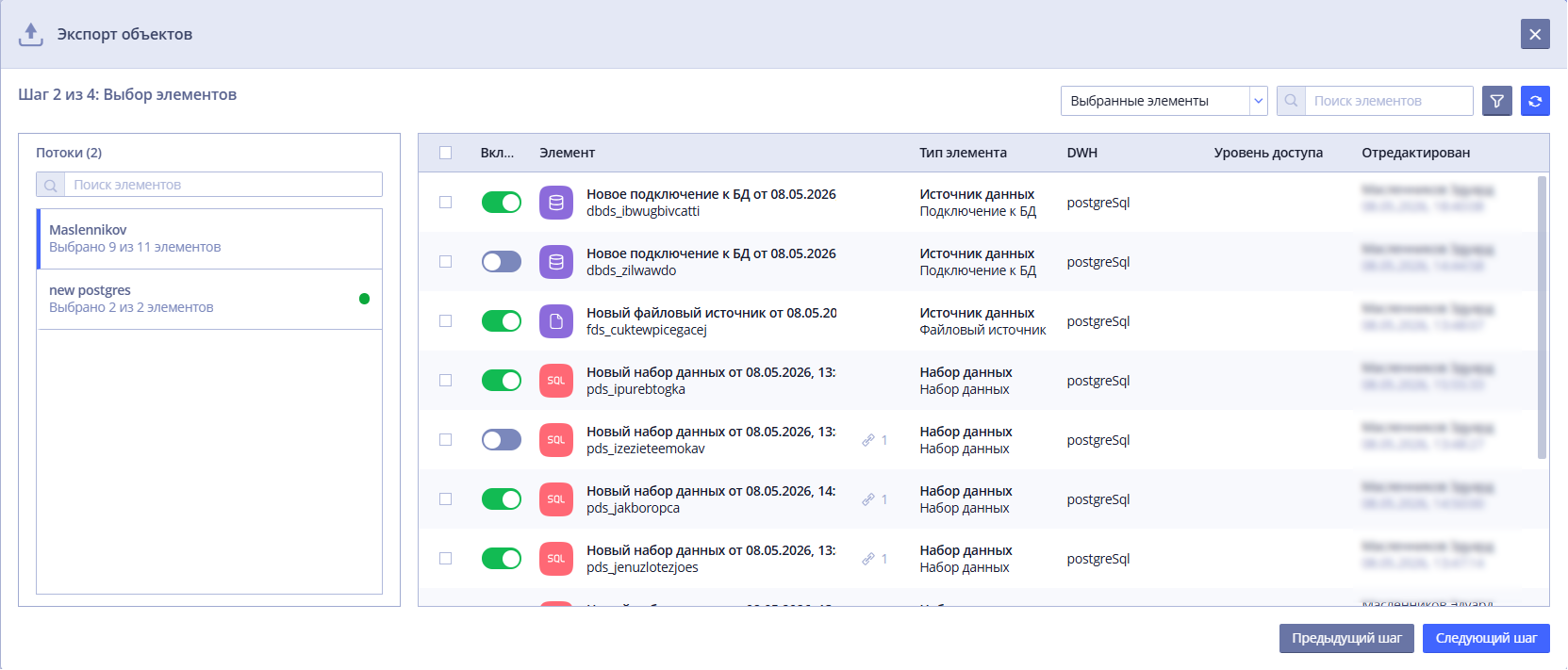Click the filter funnel icon

[1497, 101]
